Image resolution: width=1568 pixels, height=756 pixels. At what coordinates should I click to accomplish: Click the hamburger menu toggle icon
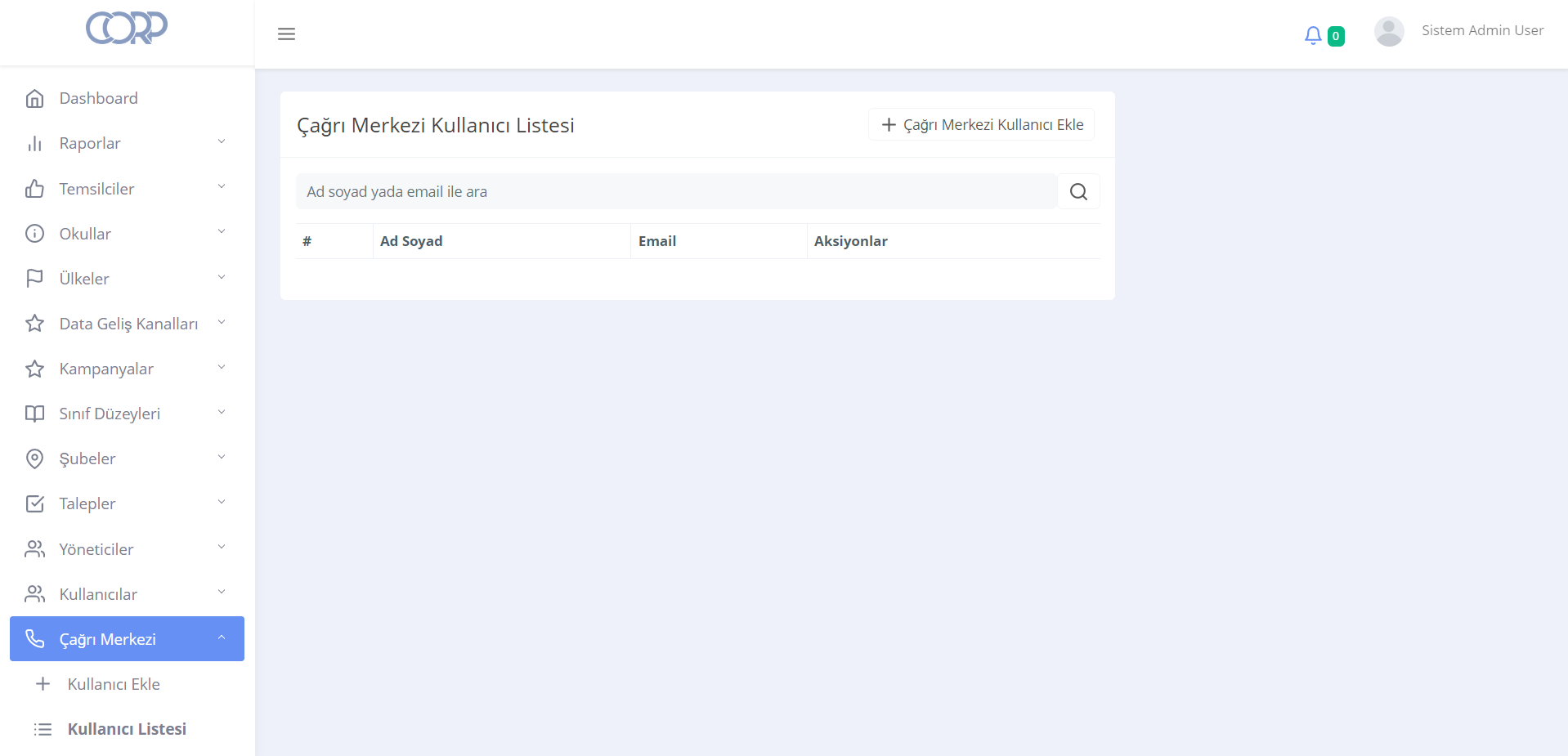coord(286,34)
